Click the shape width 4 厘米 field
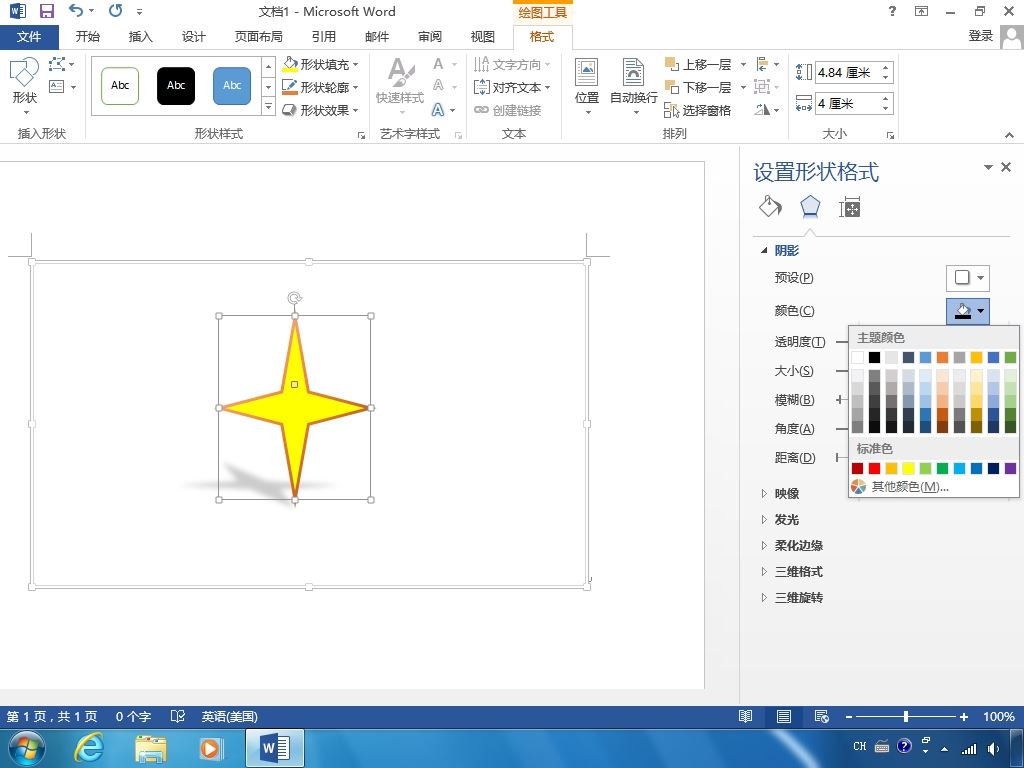Screen dimensions: 1024x768 pyautogui.click(x=848, y=103)
